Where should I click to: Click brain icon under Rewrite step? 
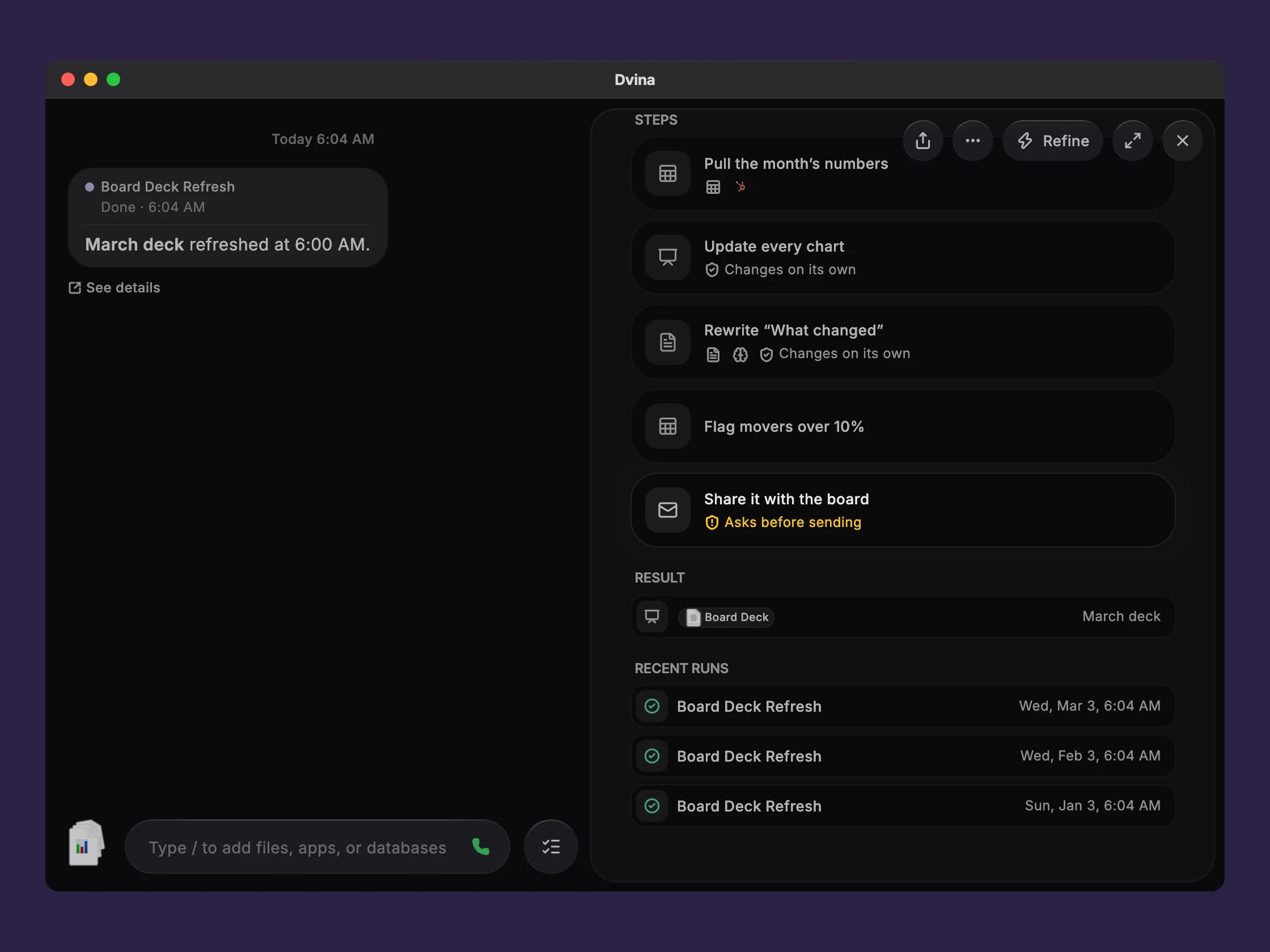click(x=740, y=355)
